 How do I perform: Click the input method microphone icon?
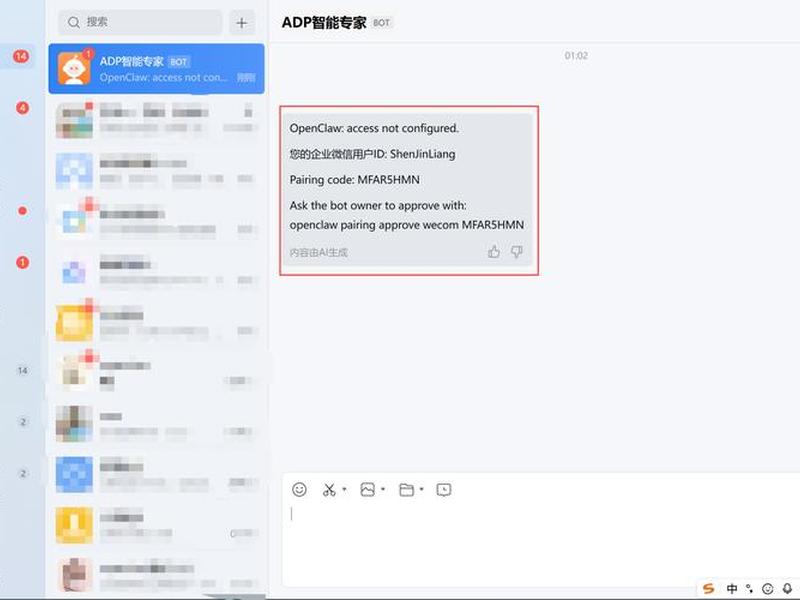(787, 589)
